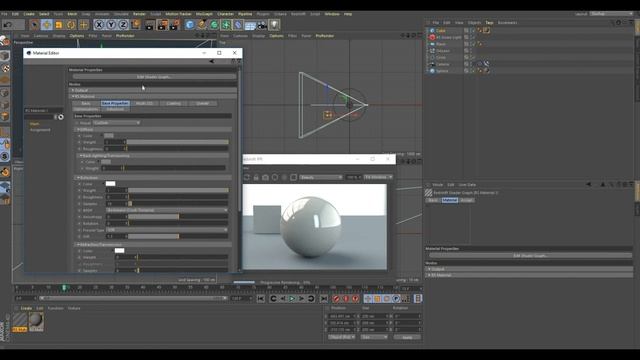
Task: Open the green Array objects icon
Action: (226, 25)
